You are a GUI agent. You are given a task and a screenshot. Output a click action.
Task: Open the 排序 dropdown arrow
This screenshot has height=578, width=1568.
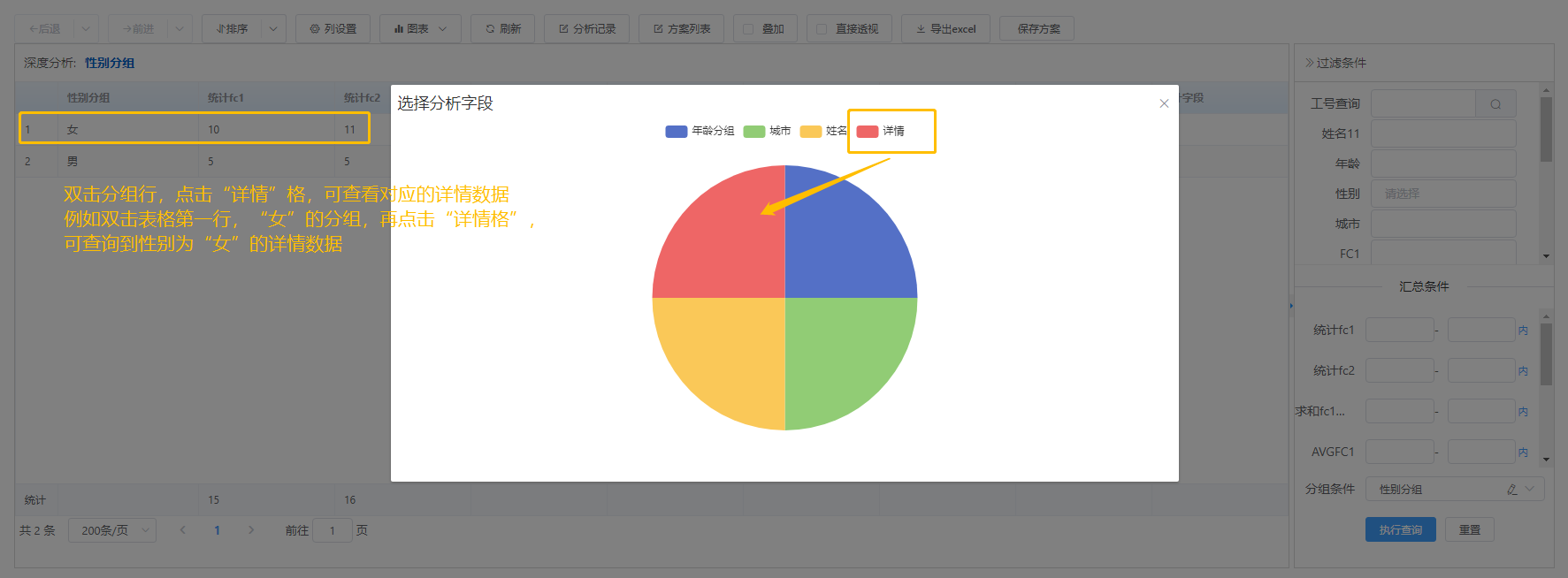click(273, 29)
